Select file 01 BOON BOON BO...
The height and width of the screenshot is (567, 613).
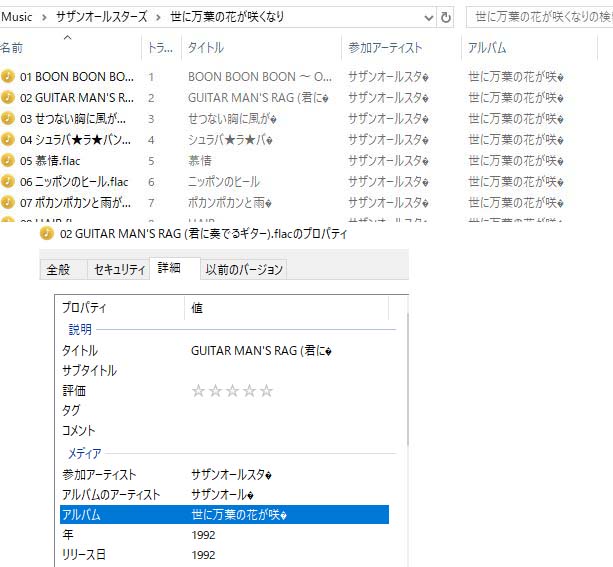point(77,76)
